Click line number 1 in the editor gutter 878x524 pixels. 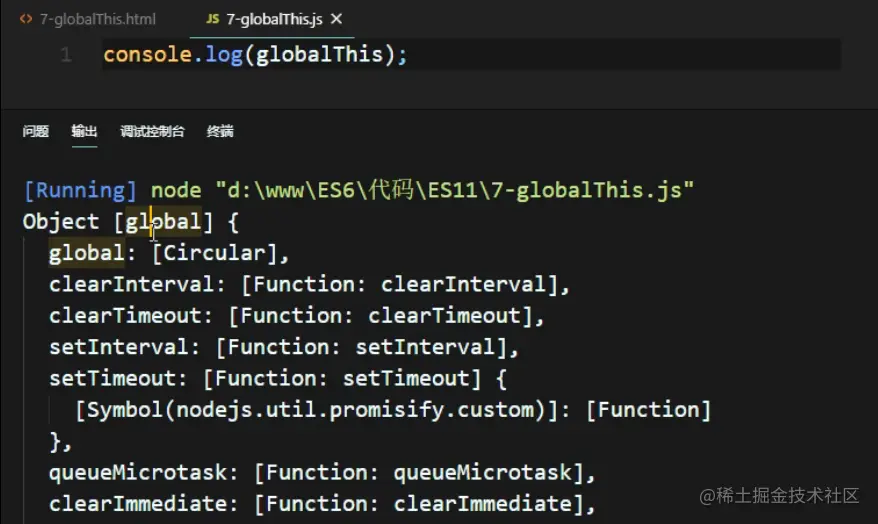point(66,55)
